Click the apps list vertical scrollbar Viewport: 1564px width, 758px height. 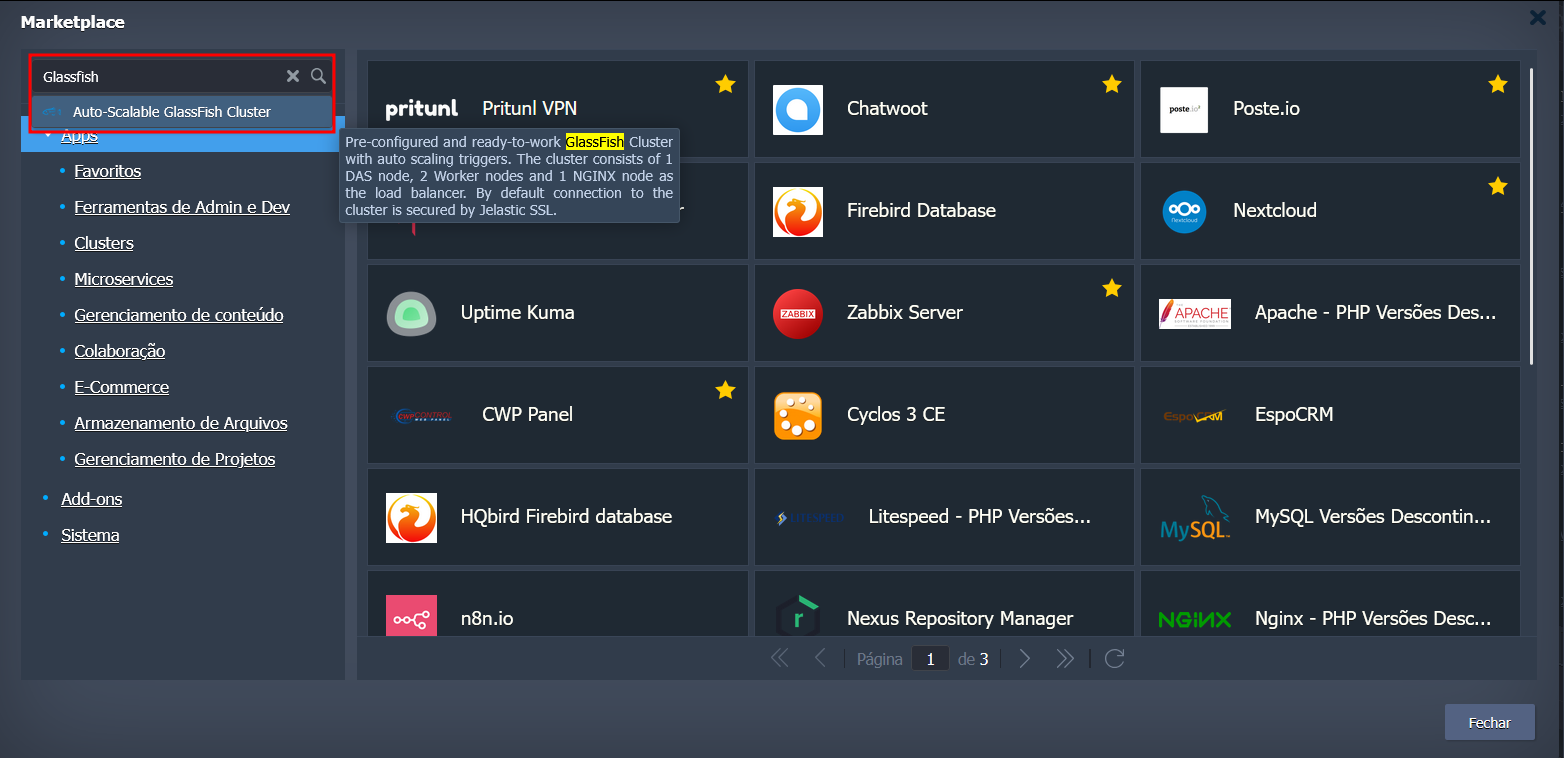tap(1532, 215)
